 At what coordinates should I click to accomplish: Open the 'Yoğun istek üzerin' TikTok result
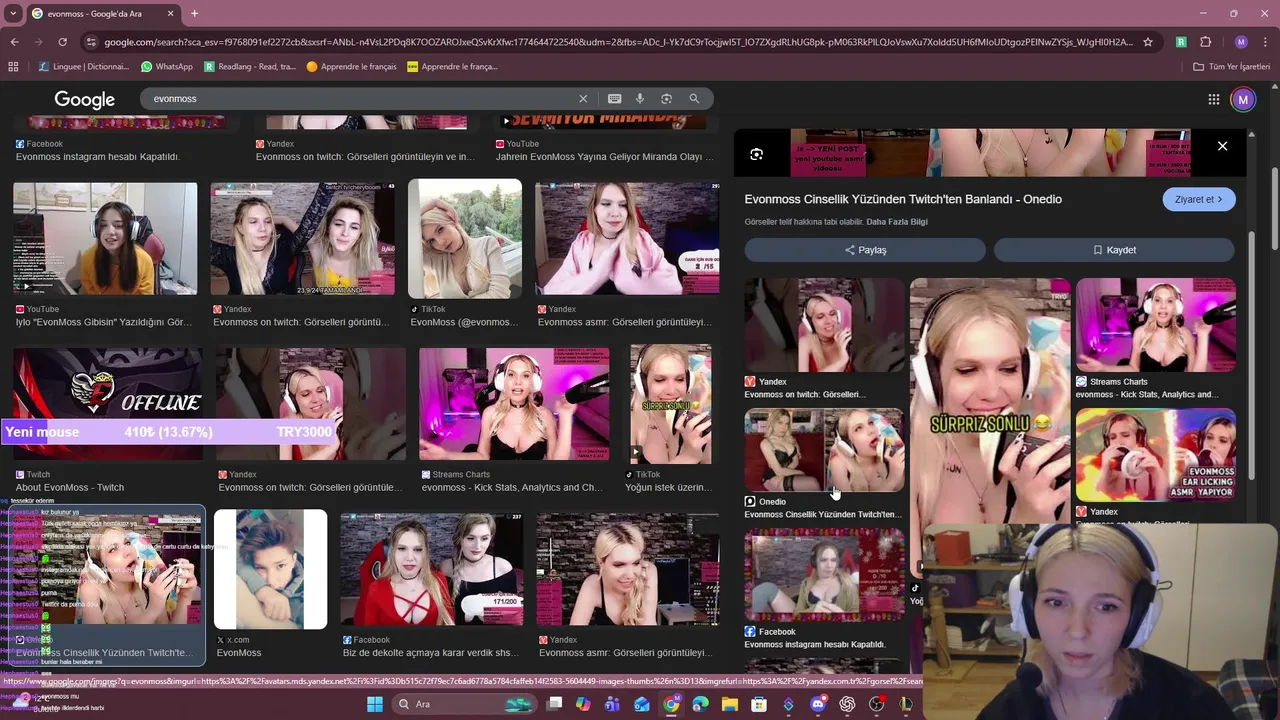(670, 404)
